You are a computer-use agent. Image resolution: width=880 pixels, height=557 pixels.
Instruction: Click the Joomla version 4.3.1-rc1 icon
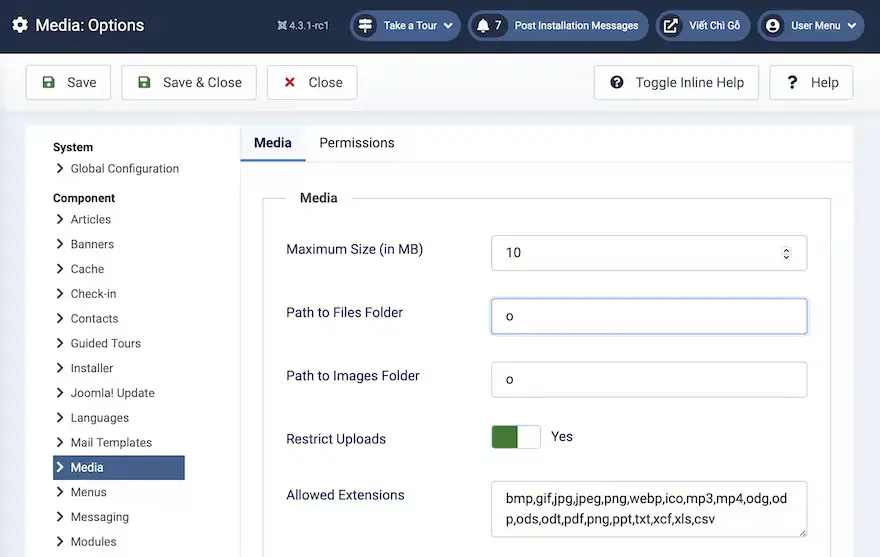[x=283, y=26]
